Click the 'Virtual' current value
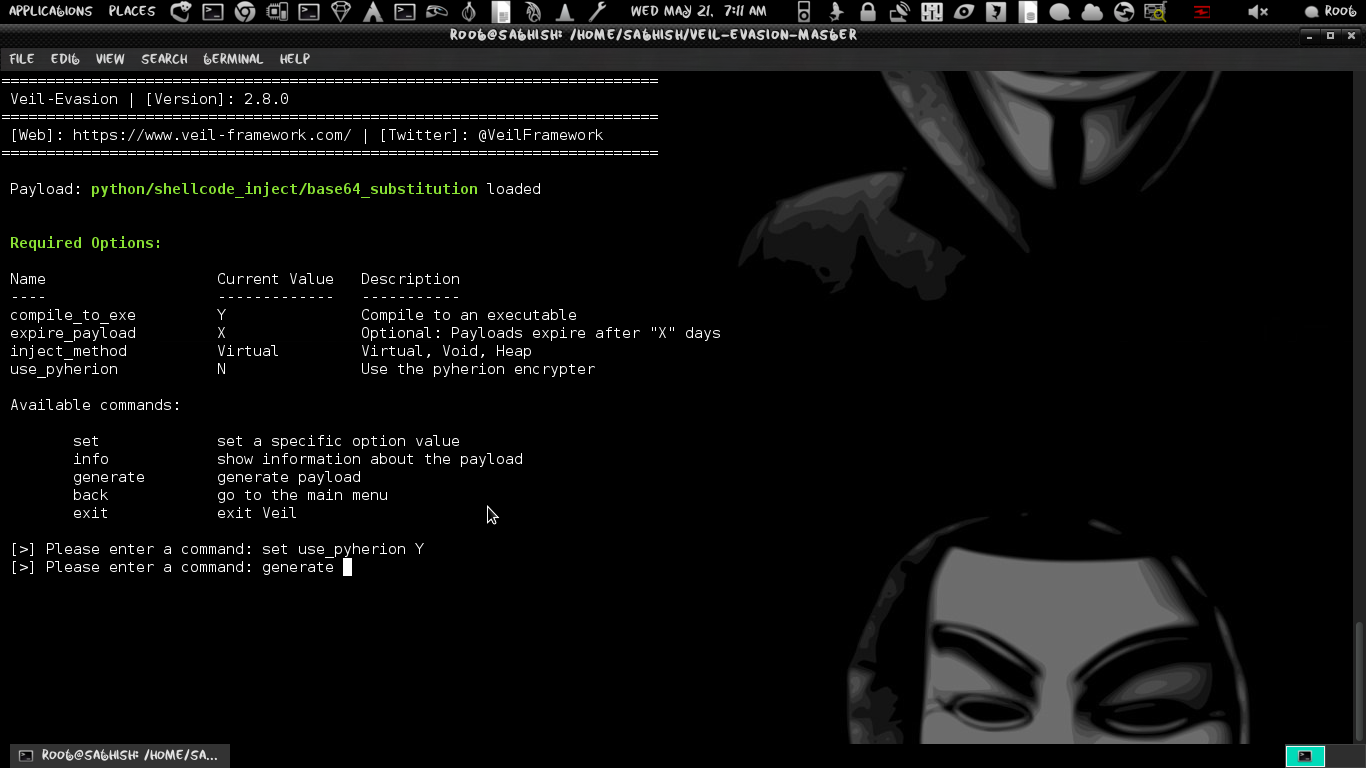The image size is (1366, 768). [248, 351]
